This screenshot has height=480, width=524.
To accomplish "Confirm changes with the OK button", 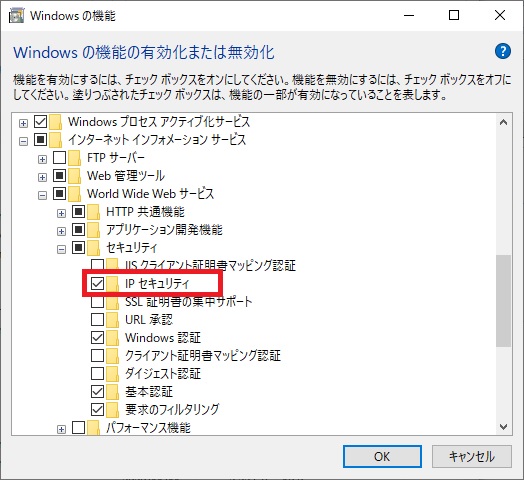I will pos(382,456).
